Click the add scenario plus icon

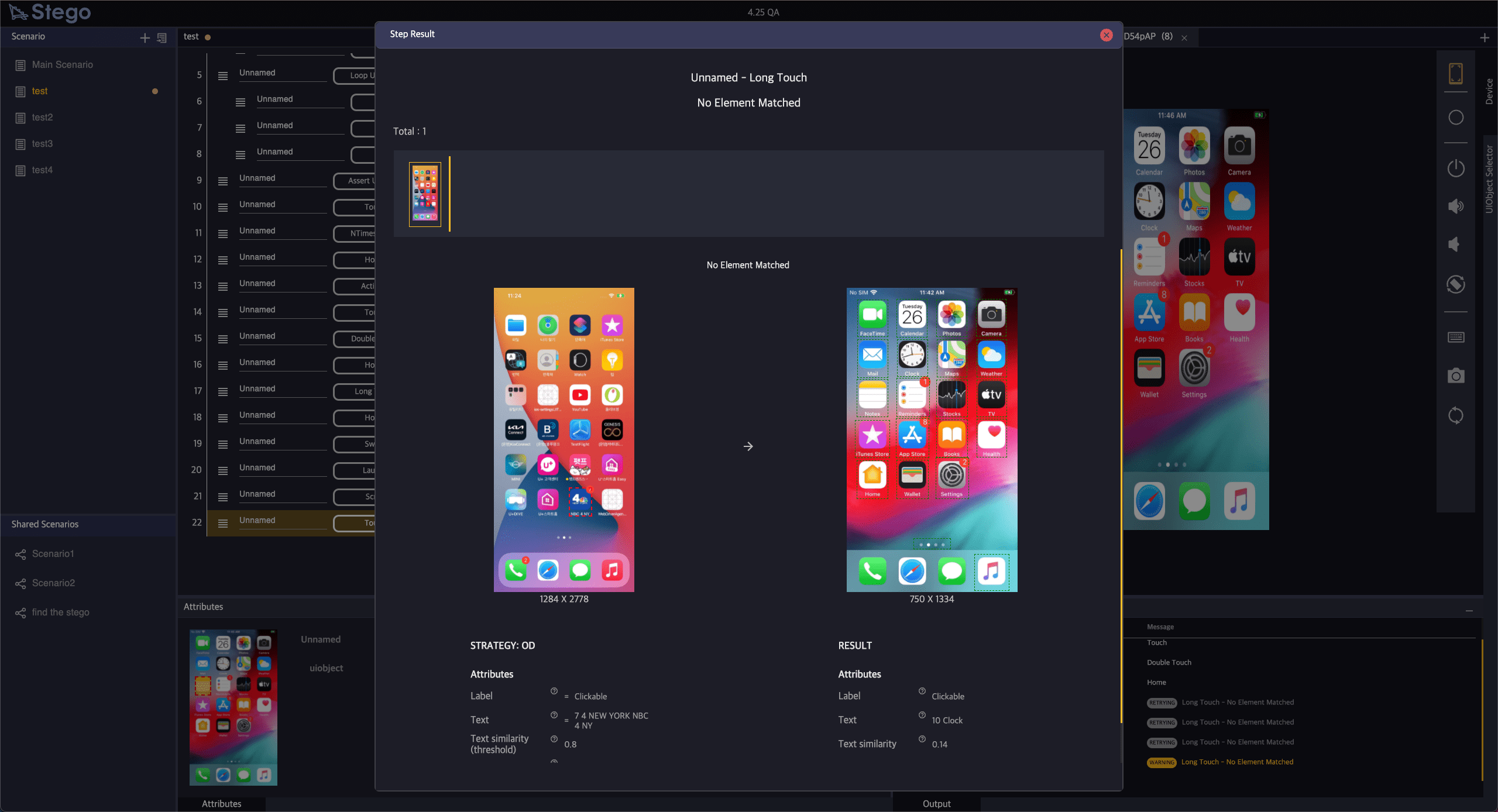pos(145,38)
